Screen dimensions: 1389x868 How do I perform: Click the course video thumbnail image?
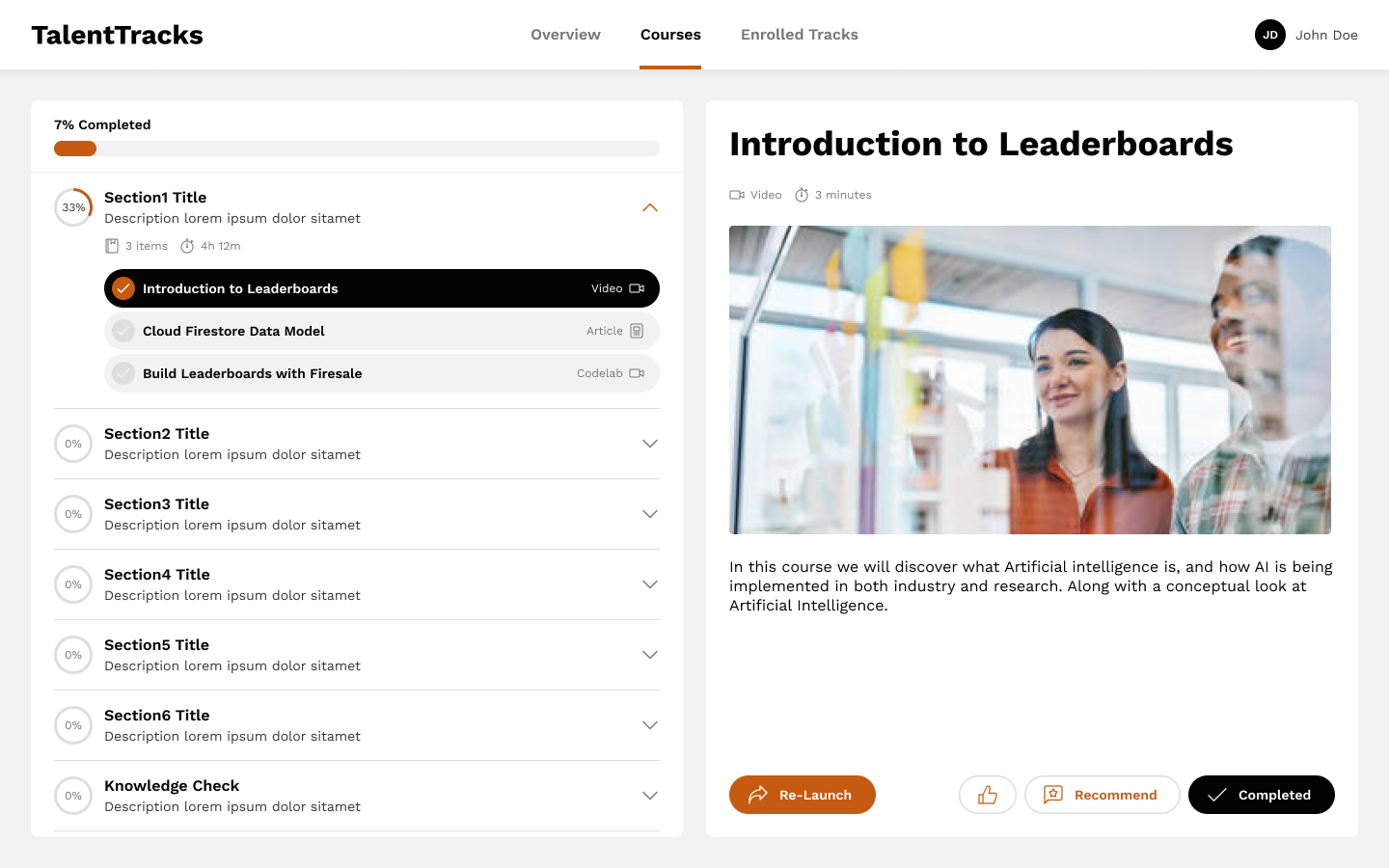[1030, 380]
